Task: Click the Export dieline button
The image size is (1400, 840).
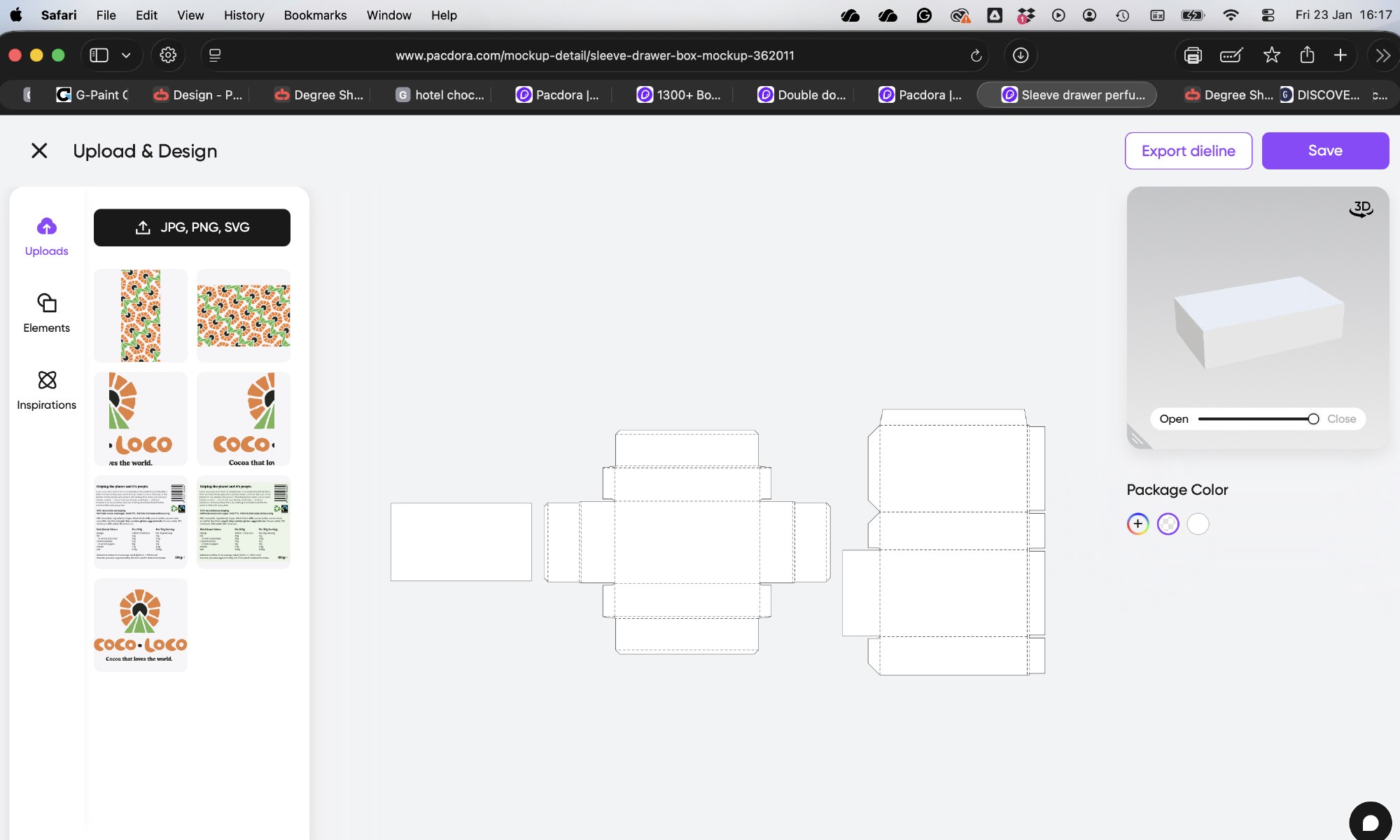Action: click(x=1188, y=150)
